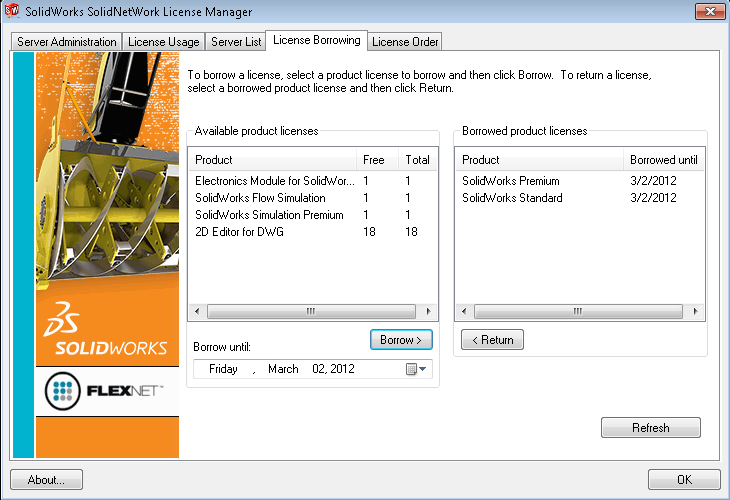Screen dimensions: 730x500
Task: Click borrowed licenses horizontal scrollbar thumb
Action: point(578,311)
